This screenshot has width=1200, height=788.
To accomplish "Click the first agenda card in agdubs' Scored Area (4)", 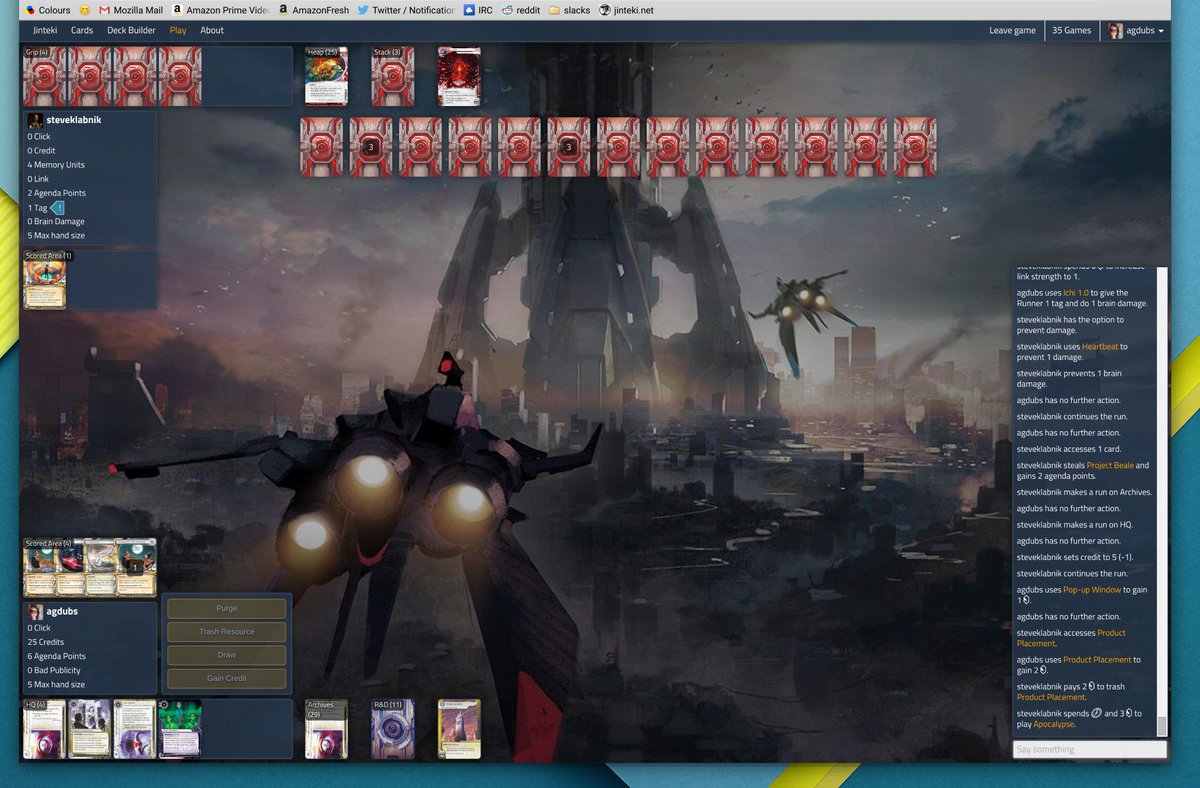I will click(40, 568).
